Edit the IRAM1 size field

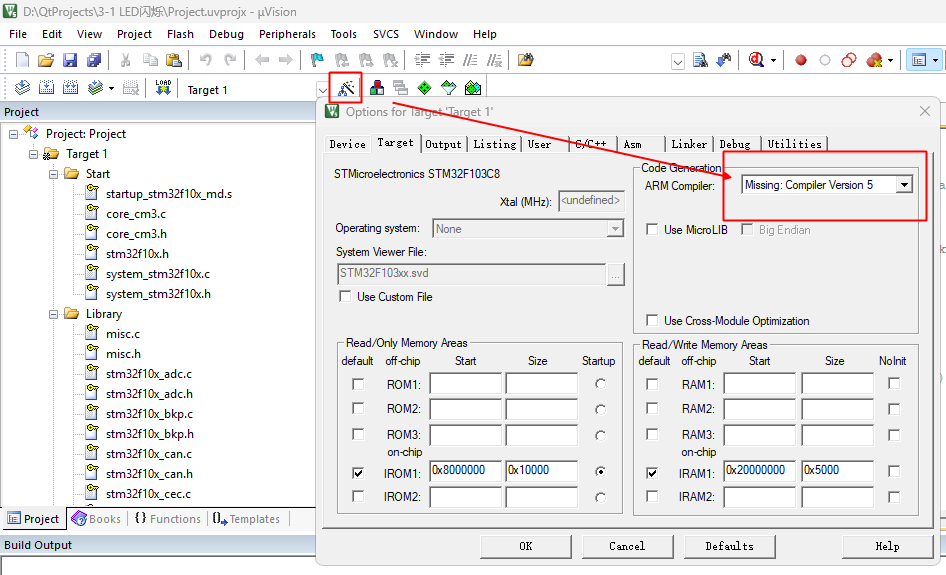837,471
